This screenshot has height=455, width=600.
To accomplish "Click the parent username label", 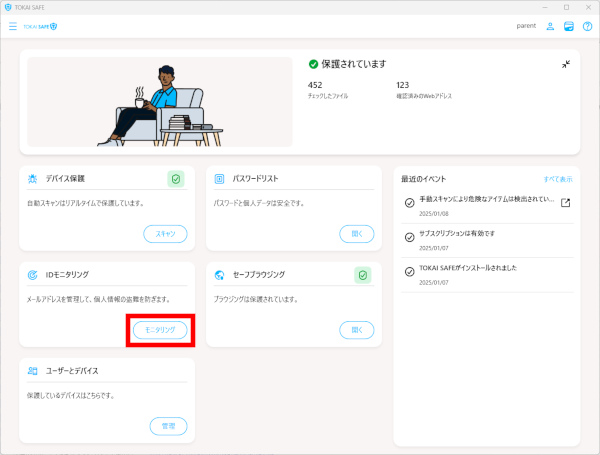I will (x=526, y=26).
